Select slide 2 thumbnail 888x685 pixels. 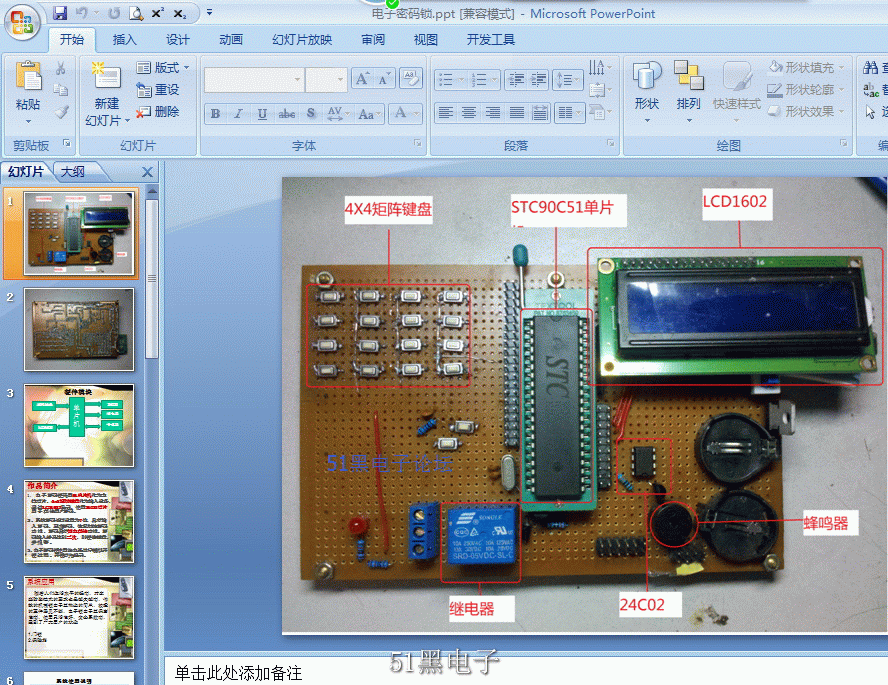79,329
